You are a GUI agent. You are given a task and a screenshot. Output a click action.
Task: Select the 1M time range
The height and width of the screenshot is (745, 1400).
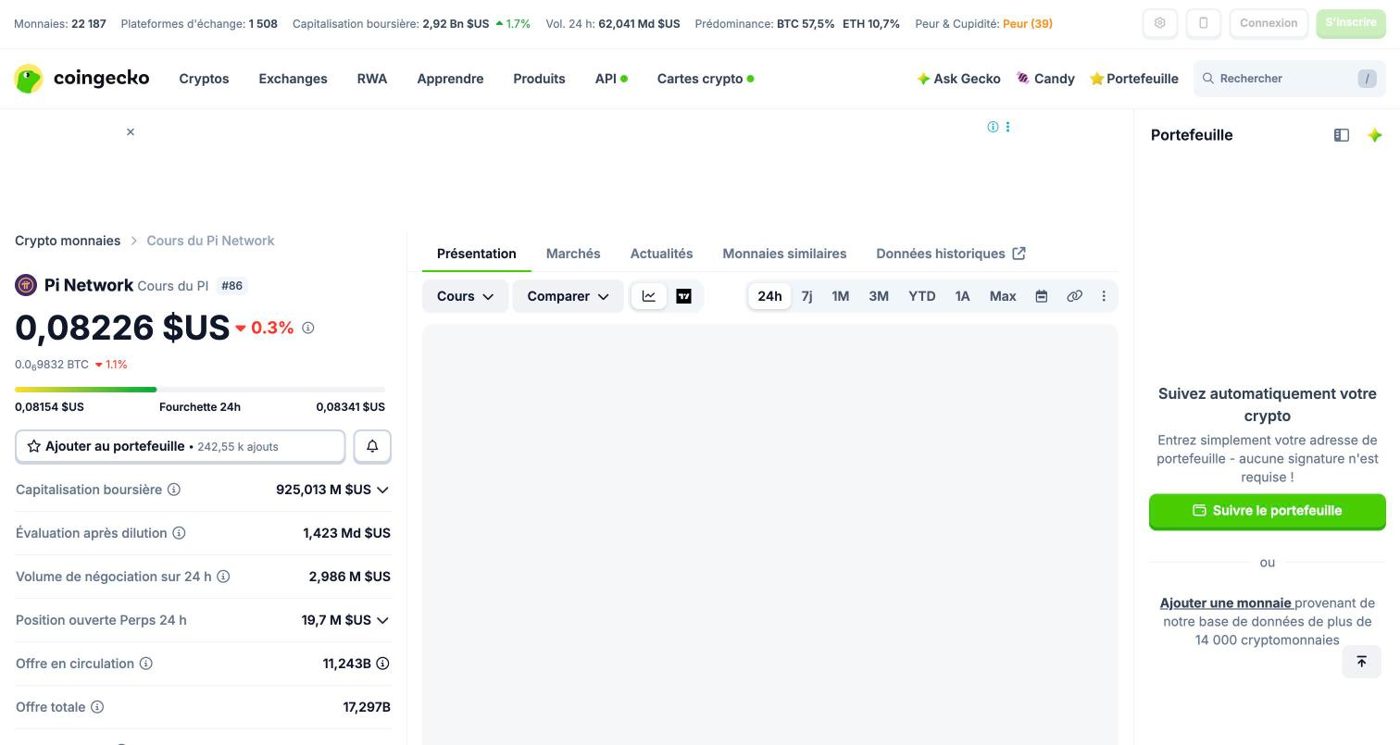(841, 296)
